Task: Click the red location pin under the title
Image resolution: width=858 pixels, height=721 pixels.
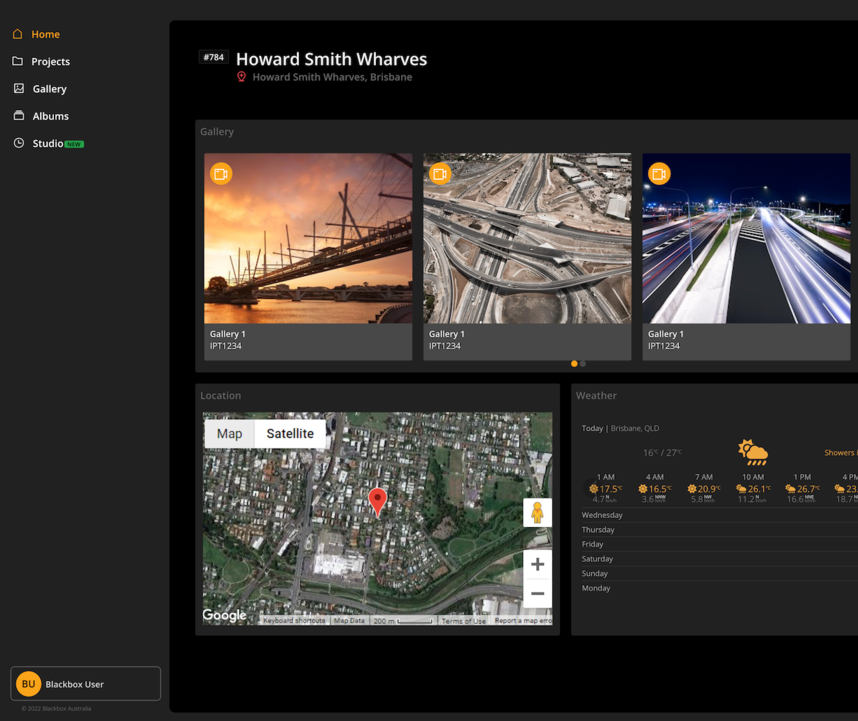Action: coord(241,77)
